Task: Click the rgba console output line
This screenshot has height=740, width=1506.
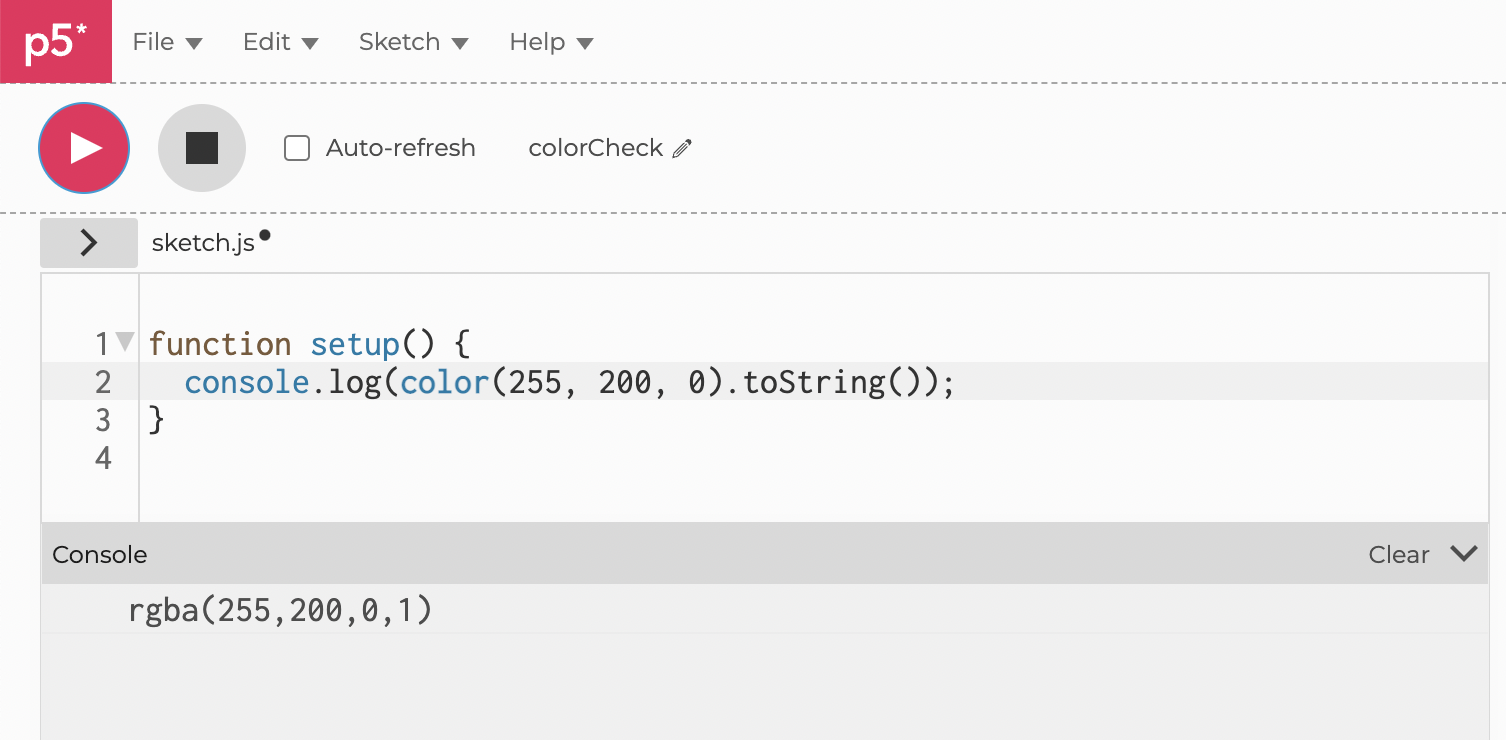Action: (x=280, y=610)
